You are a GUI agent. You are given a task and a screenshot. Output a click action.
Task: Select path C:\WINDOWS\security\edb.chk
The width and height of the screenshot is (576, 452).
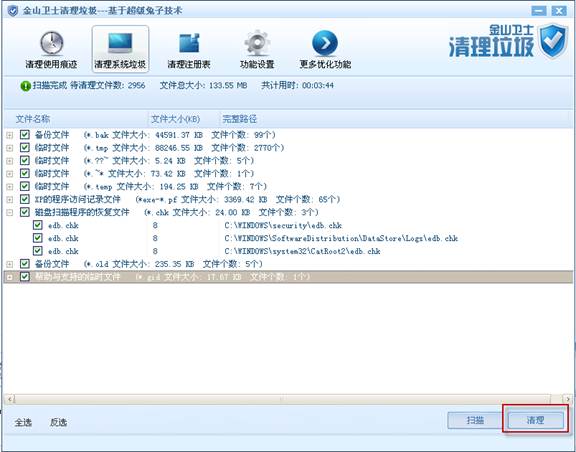(x=283, y=225)
